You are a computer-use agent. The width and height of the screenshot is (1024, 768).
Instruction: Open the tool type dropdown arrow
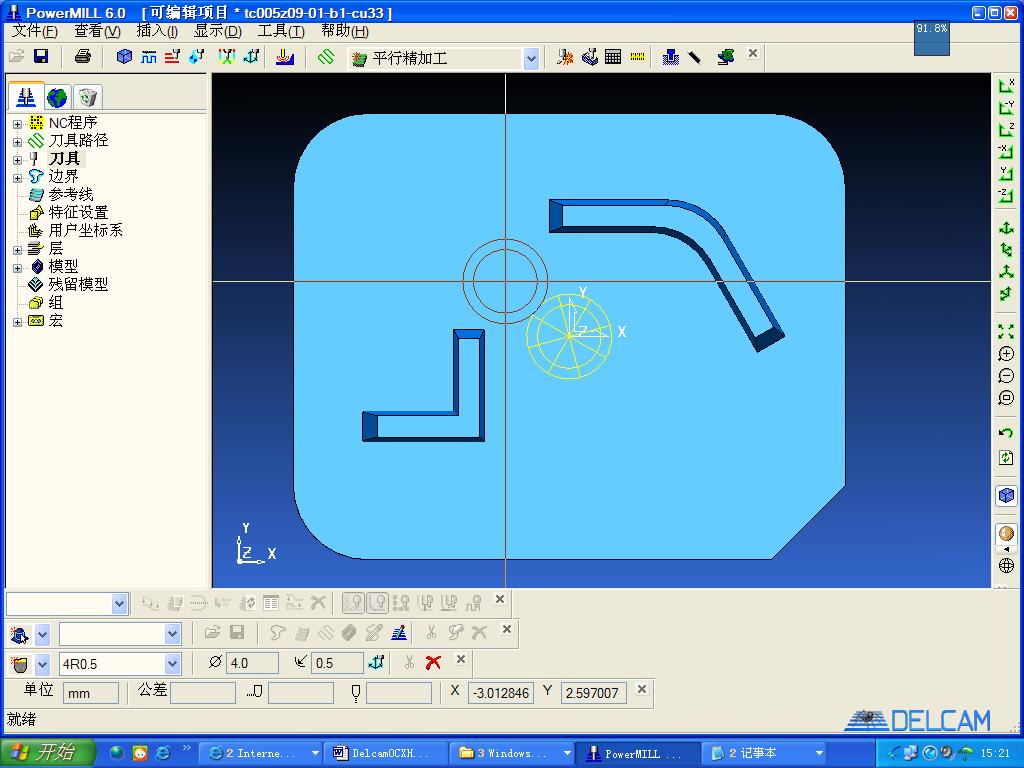tap(42, 665)
